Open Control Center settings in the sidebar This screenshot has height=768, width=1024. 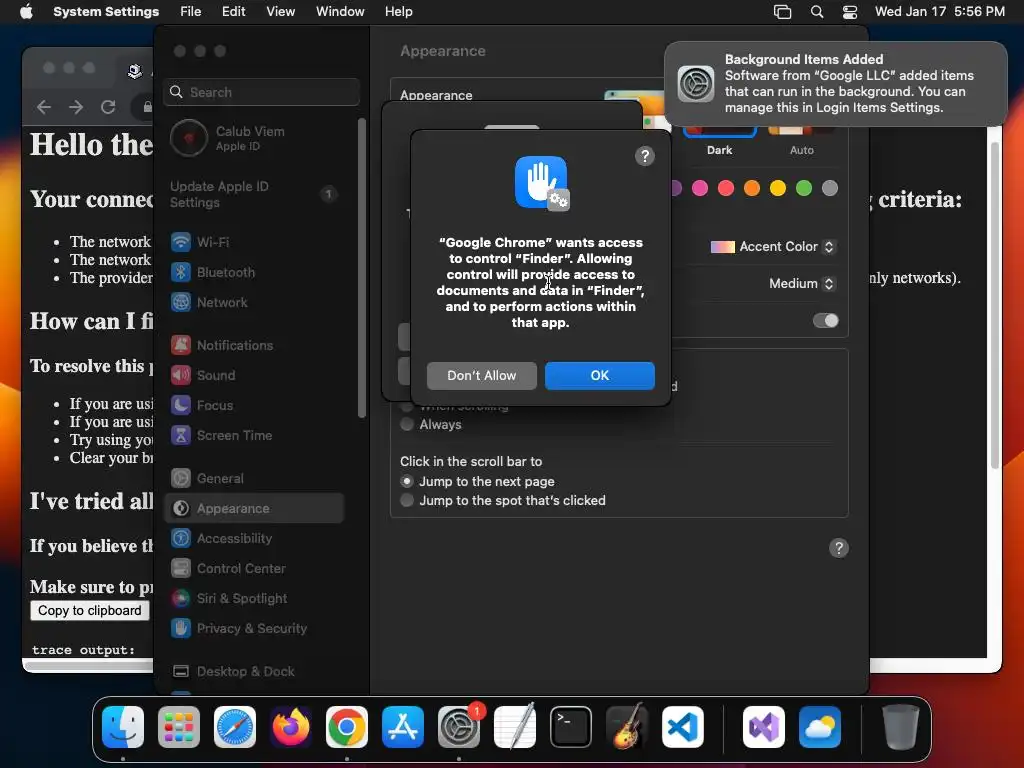[256, 569]
